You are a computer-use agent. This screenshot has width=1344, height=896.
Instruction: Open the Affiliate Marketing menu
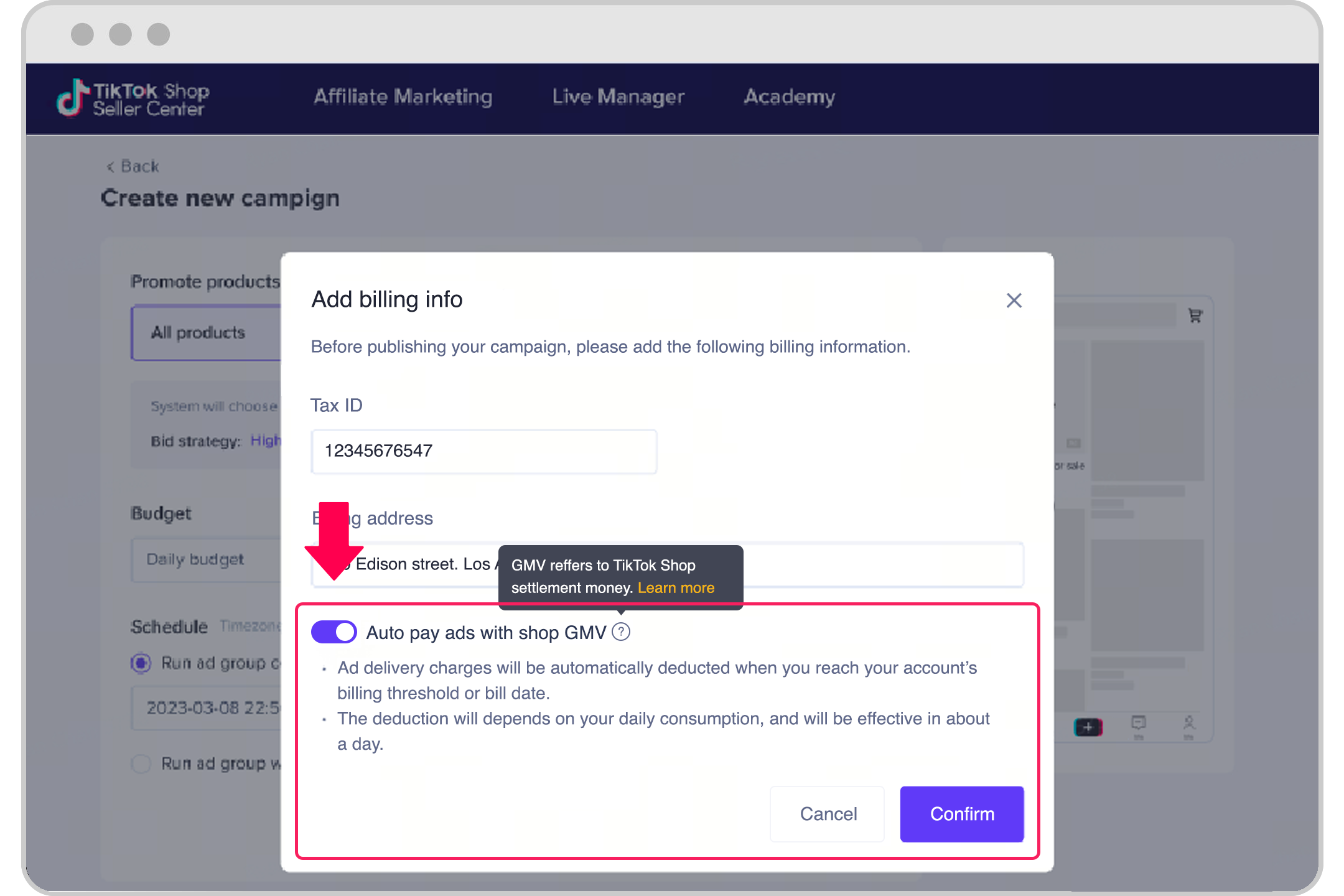coord(403,97)
